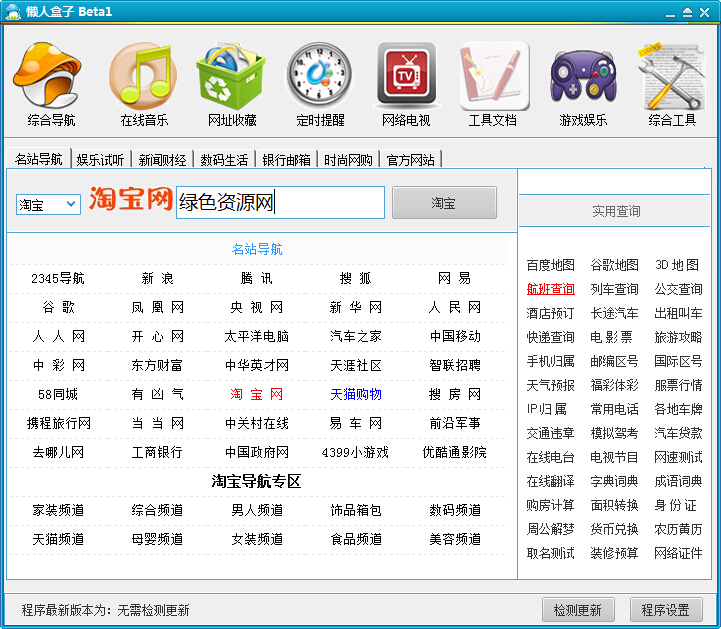Image resolution: width=721 pixels, height=629 pixels.
Task: Open the 家装频道 link
Action: [x=58, y=510]
